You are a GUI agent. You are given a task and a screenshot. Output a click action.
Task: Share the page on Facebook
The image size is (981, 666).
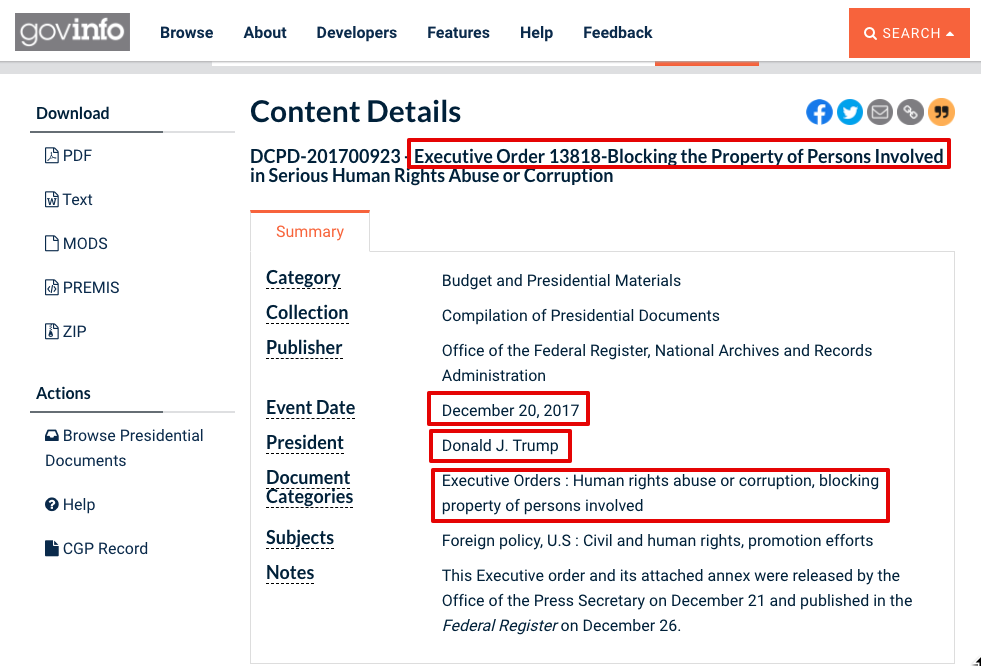(819, 113)
